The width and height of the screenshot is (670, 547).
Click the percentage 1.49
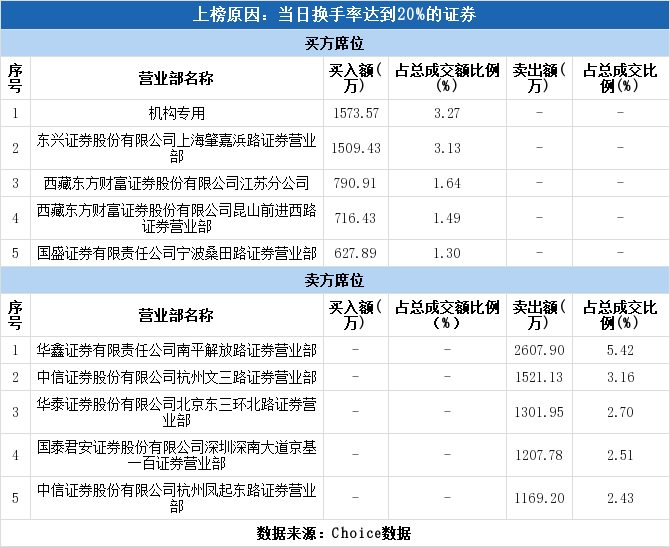[447, 218]
